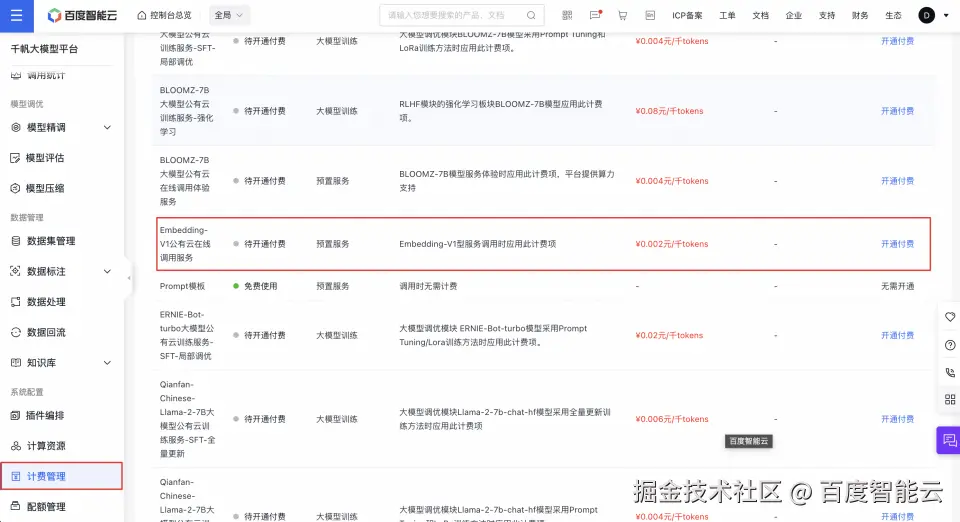The image size is (960, 522).
Task: Collapse the sidebar using its edge handle
Action: point(129,278)
